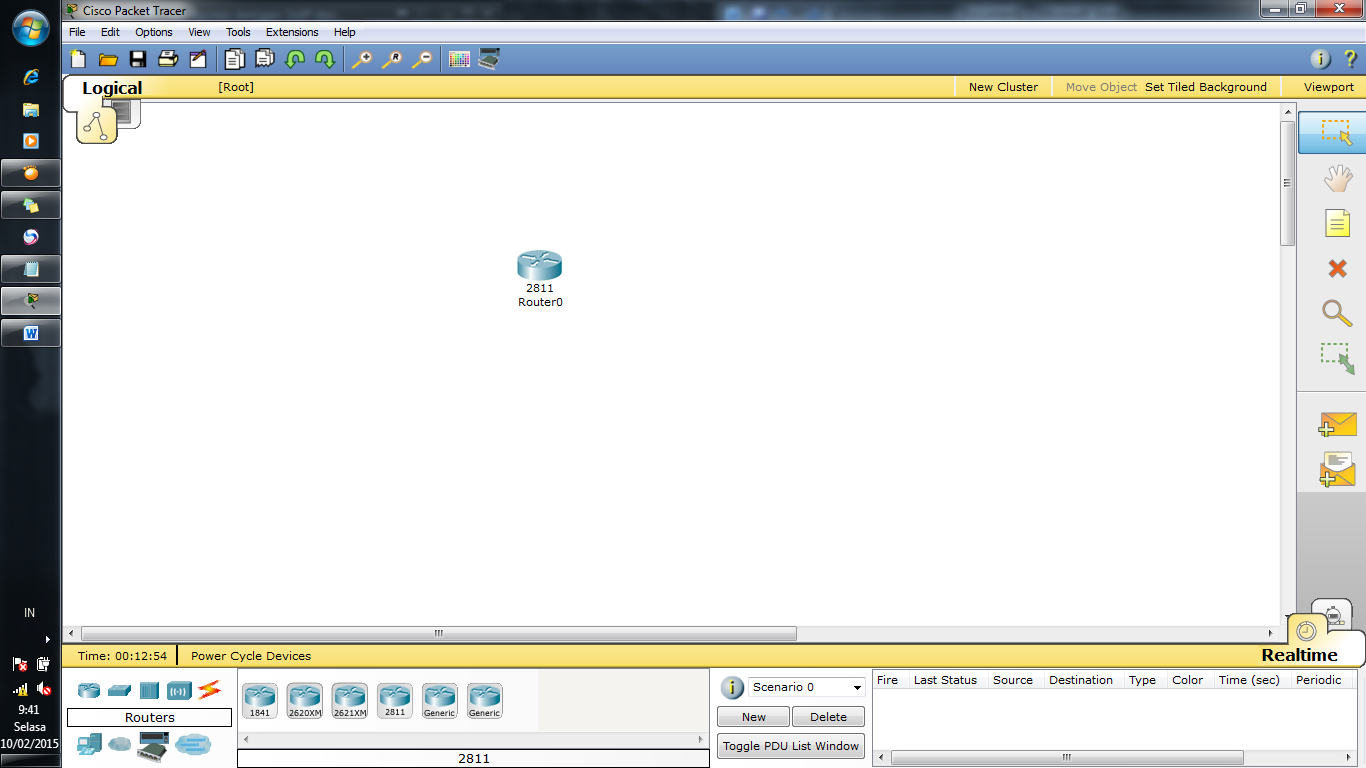Open the Activity Wizard icon
Screen dimensions: 1366x768
pyautogui.click(x=198, y=59)
